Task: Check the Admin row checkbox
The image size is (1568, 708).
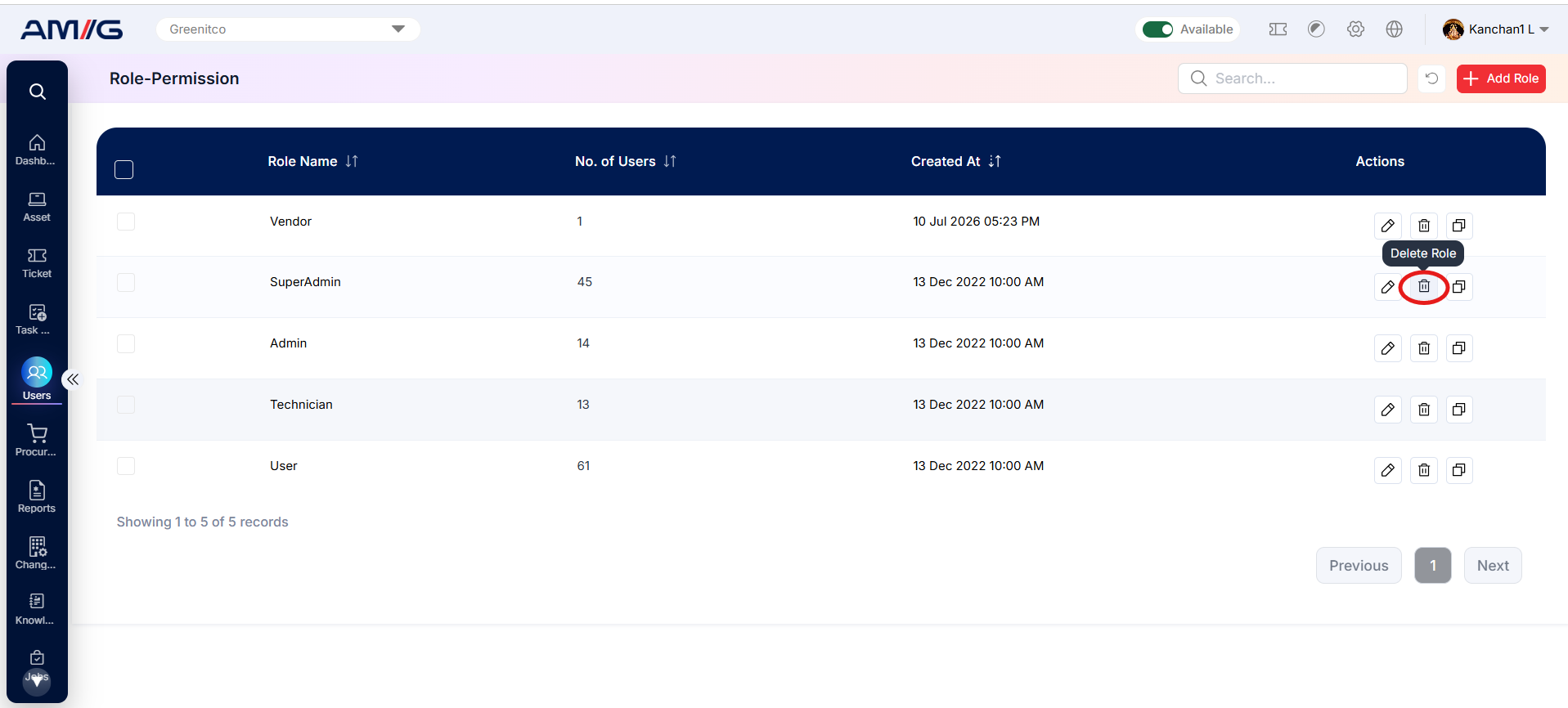Action: point(126,343)
